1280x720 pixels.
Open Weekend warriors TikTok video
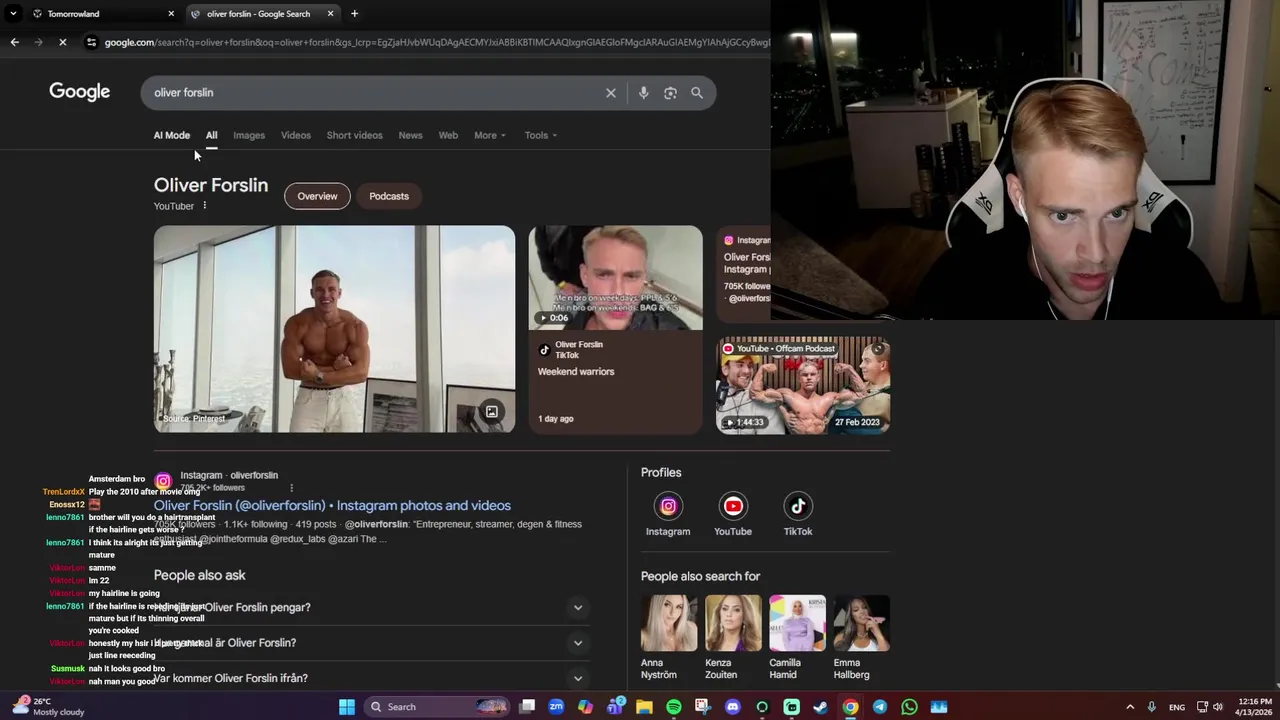(x=615, y=330)
